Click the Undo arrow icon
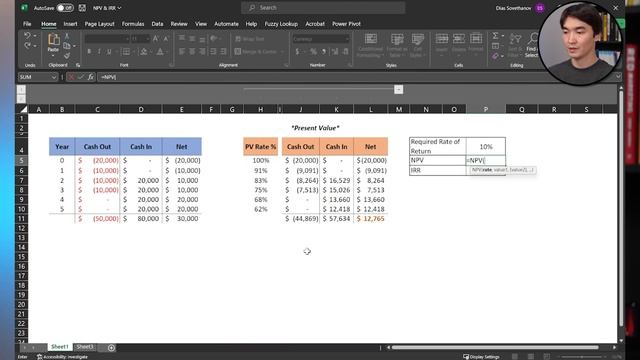The width and height of the screenshot is (640, 360). click(x=27, y=36)
